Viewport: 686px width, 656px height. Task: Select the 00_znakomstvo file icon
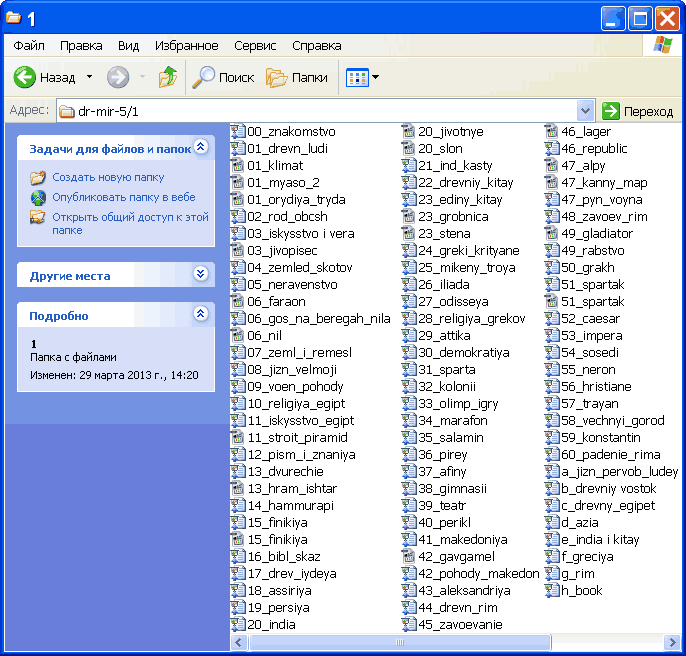point(238,132)
